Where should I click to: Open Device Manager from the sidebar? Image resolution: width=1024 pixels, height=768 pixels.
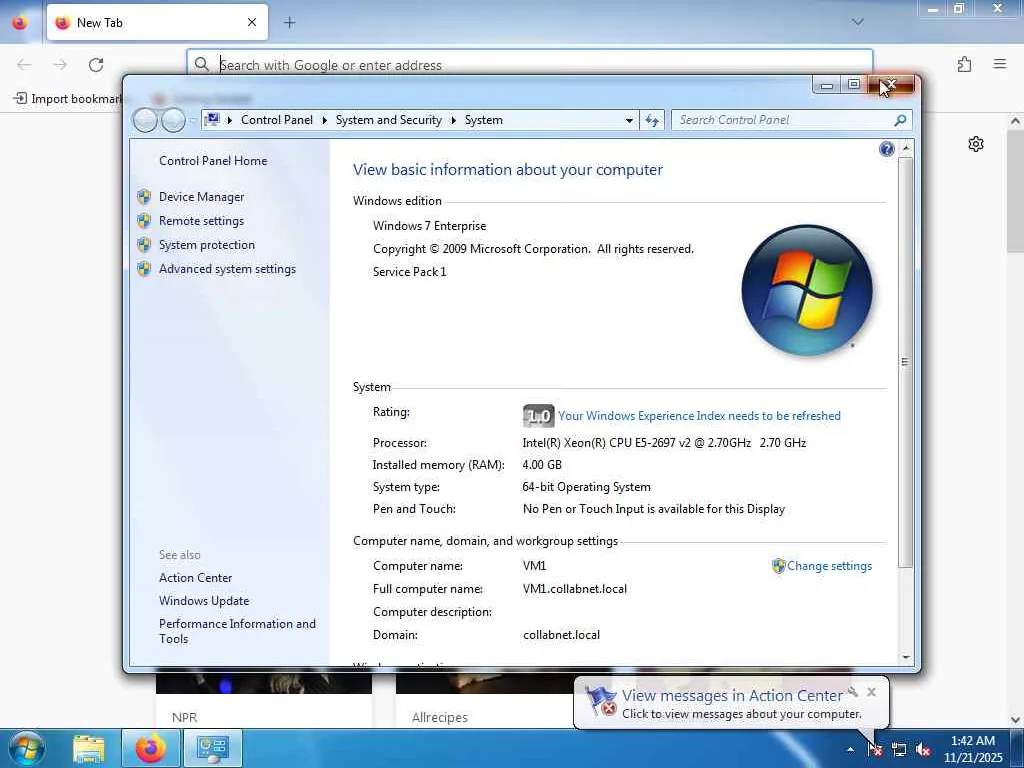(x=201, y=197)
